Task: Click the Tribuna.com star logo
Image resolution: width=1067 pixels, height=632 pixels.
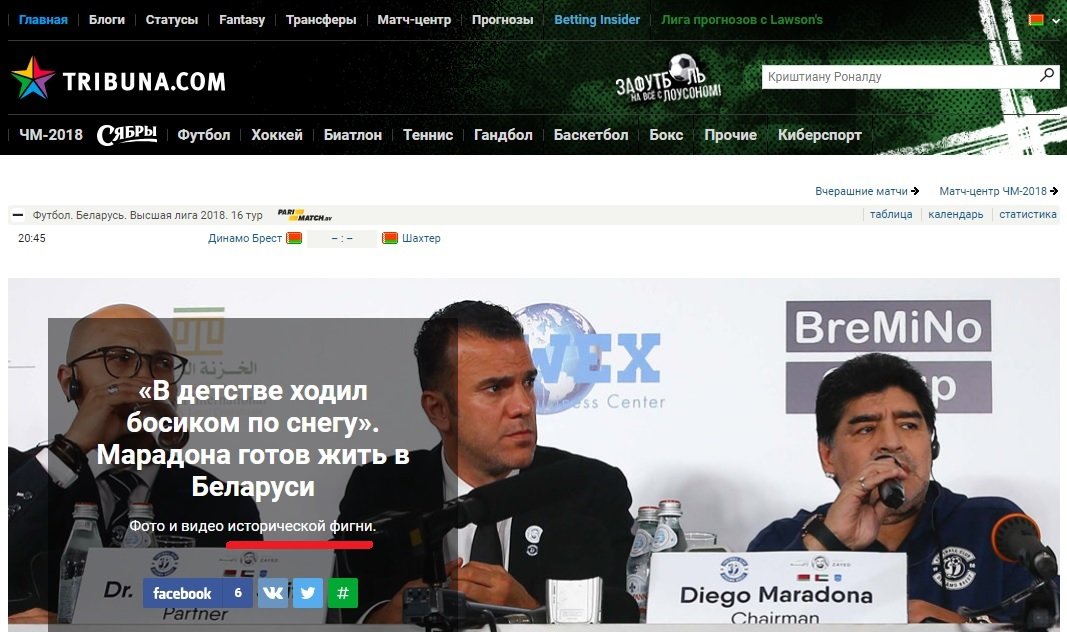Action: pos(33,78)
